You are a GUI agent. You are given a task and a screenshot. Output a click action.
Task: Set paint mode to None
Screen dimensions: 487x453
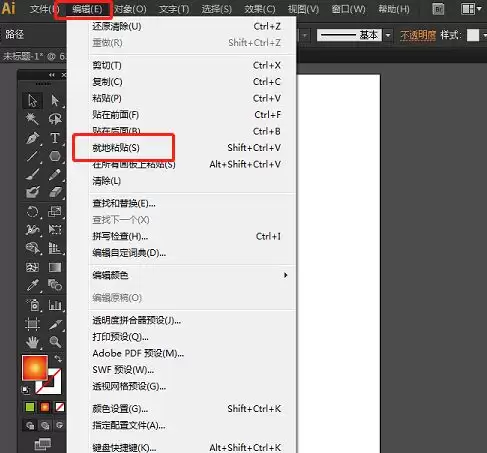click(60, 407)
